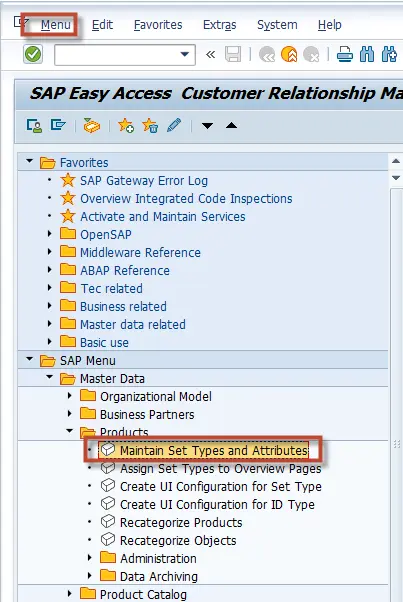
Task: Click star icon beside Activate and Maintain Services
Action: 68,216
